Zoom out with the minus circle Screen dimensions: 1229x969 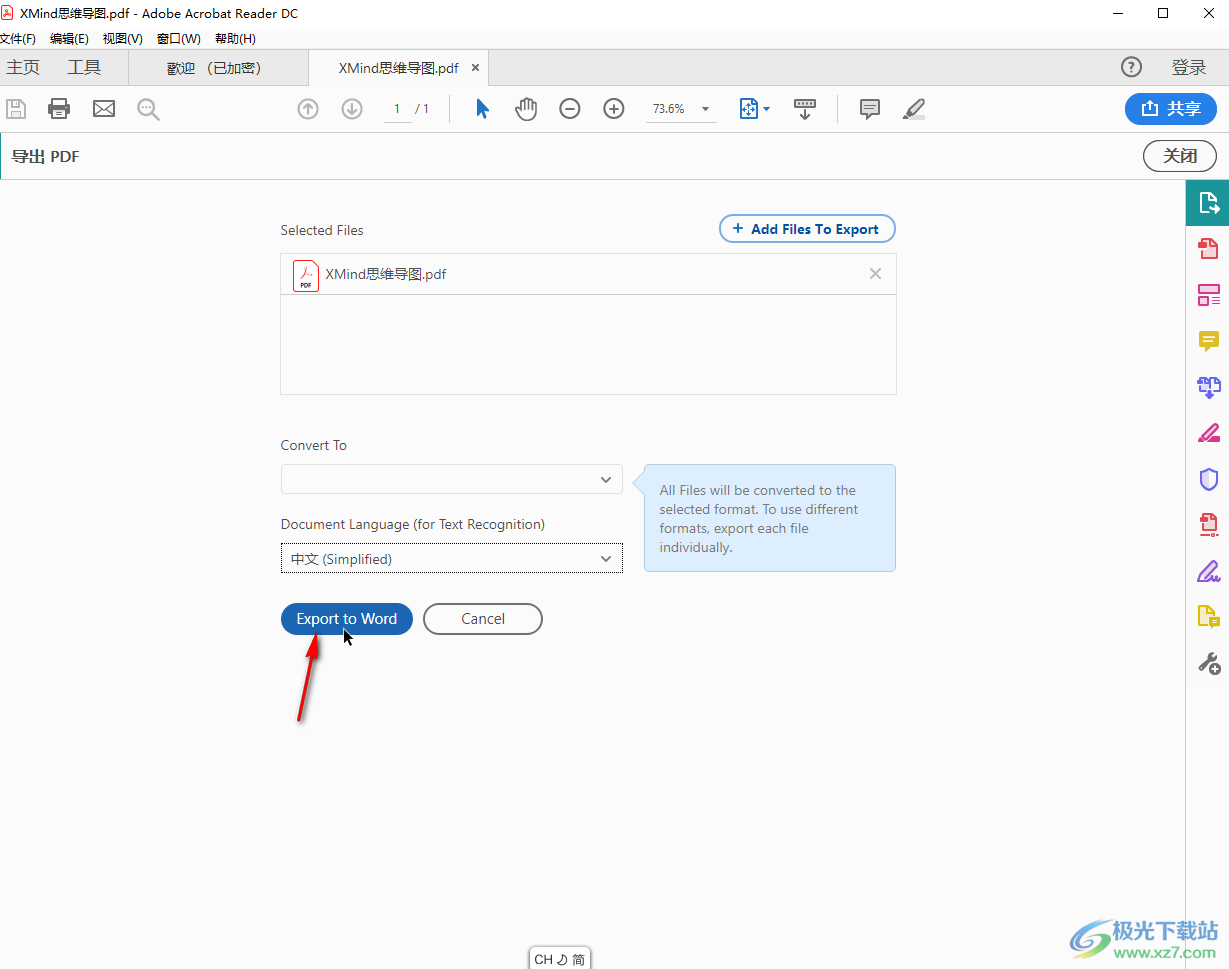[570, 109]
